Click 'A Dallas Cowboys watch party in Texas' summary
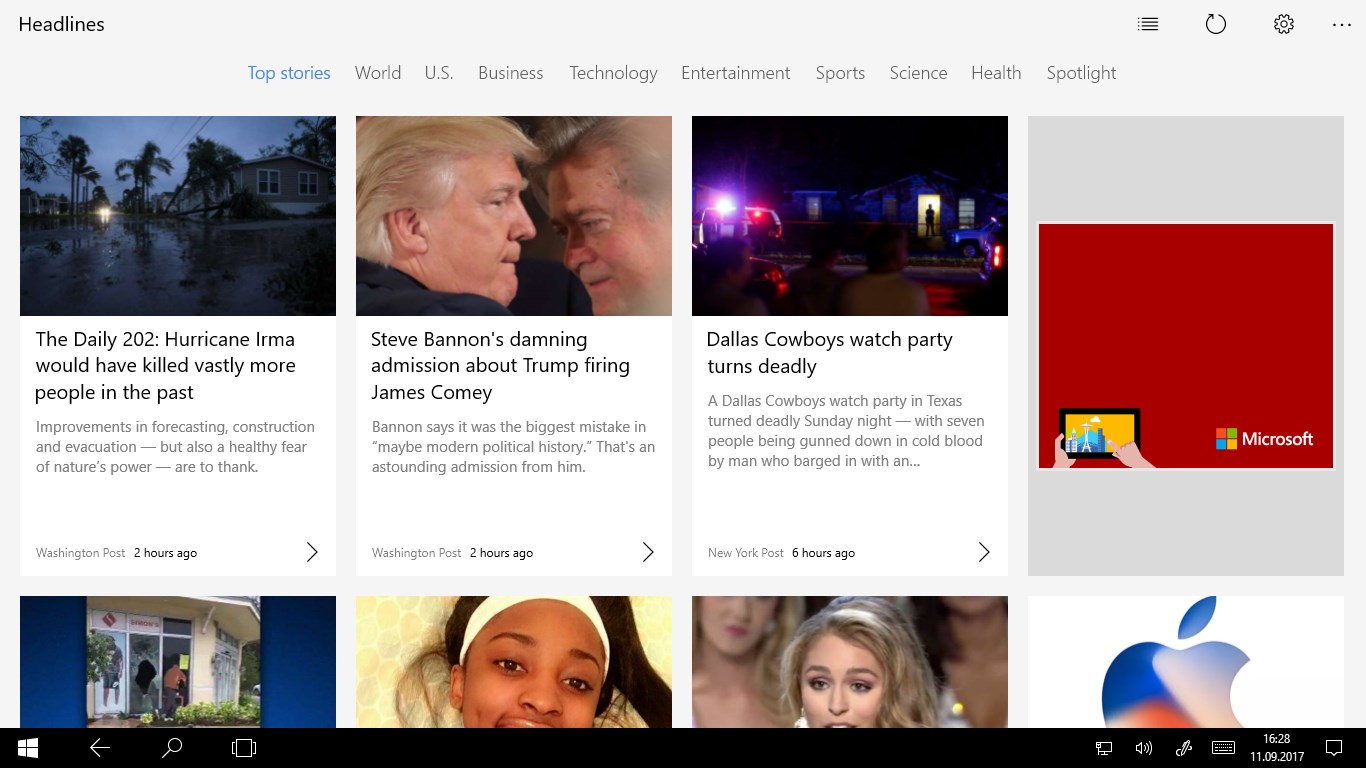Image resolution: width=1366 pixels, height=768 pixels. pos(846,431)
